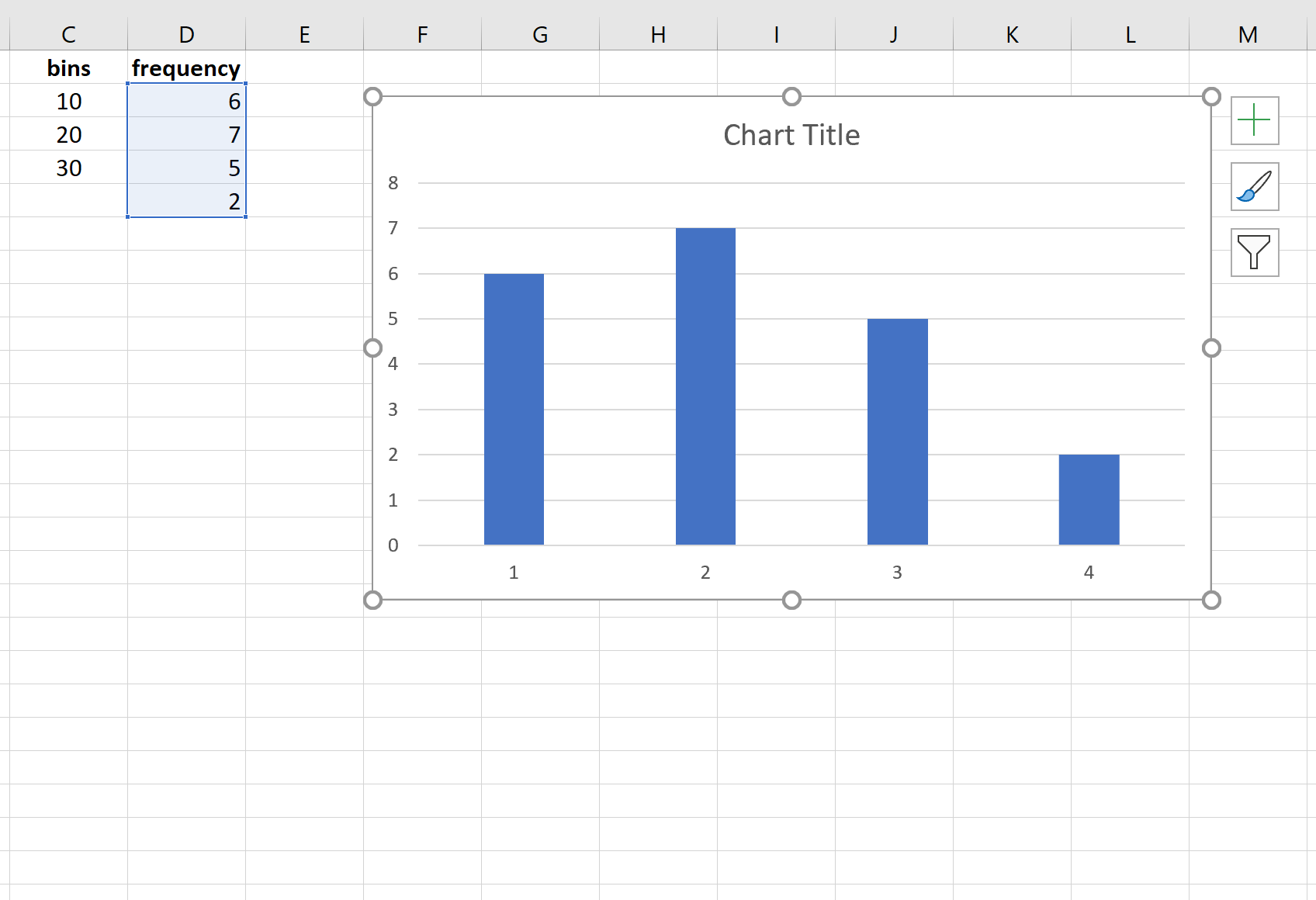Select the cell with value 30
Viewport: 1316px width, 900px height.
(x=68, y=168)
